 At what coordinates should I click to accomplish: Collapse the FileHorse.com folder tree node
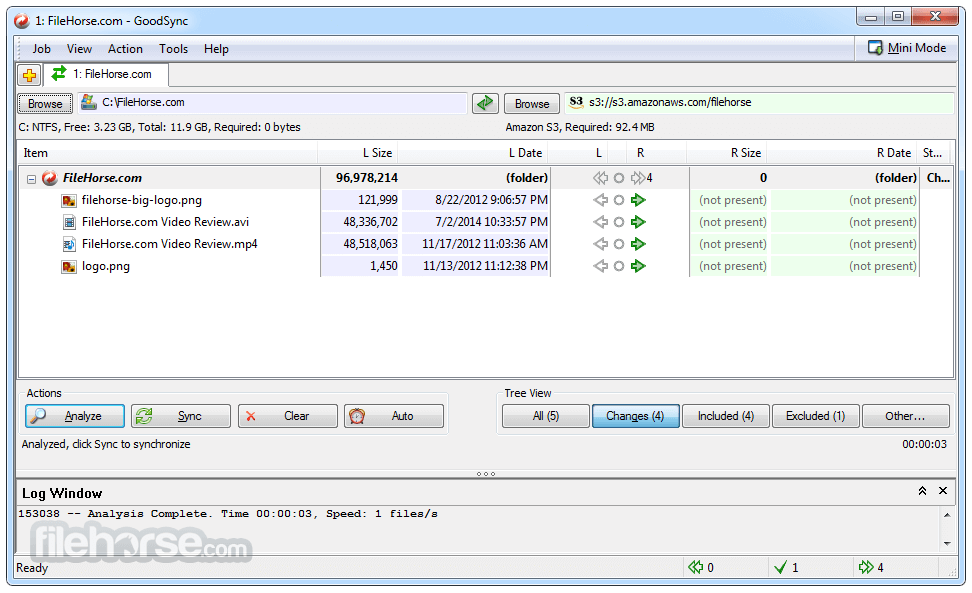coord(31,178)
